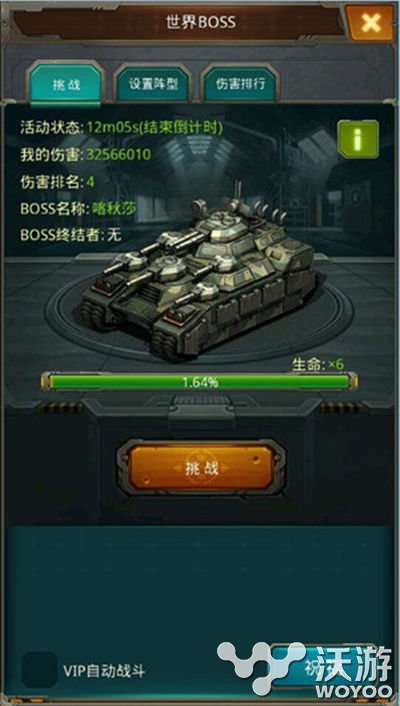Image resolution: width=400 pixels, height=706 pixels.
Task: Select the 挑战 tab
Action: click(x=66, y=85)
